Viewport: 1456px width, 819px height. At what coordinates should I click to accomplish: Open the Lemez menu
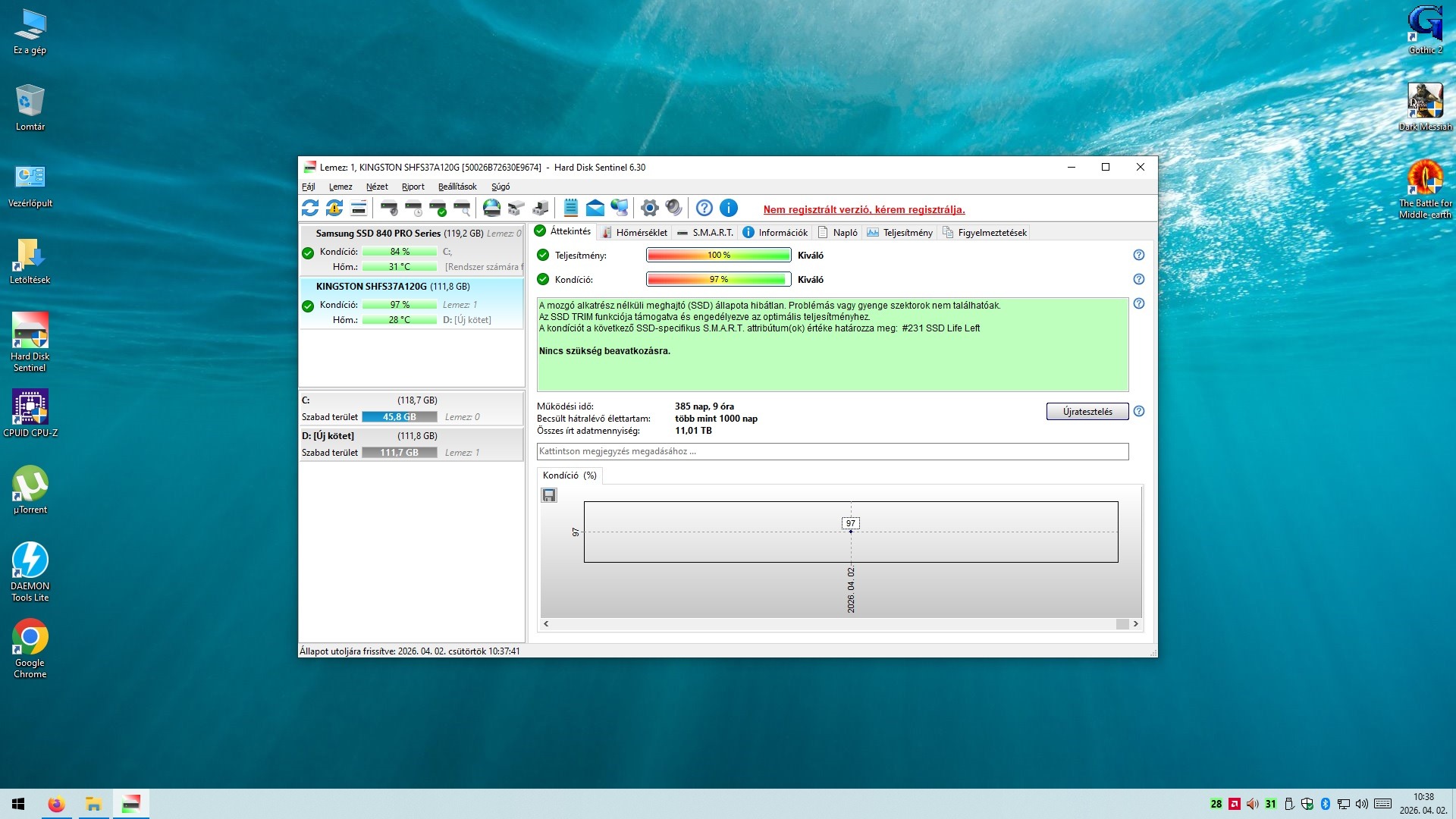340,187
